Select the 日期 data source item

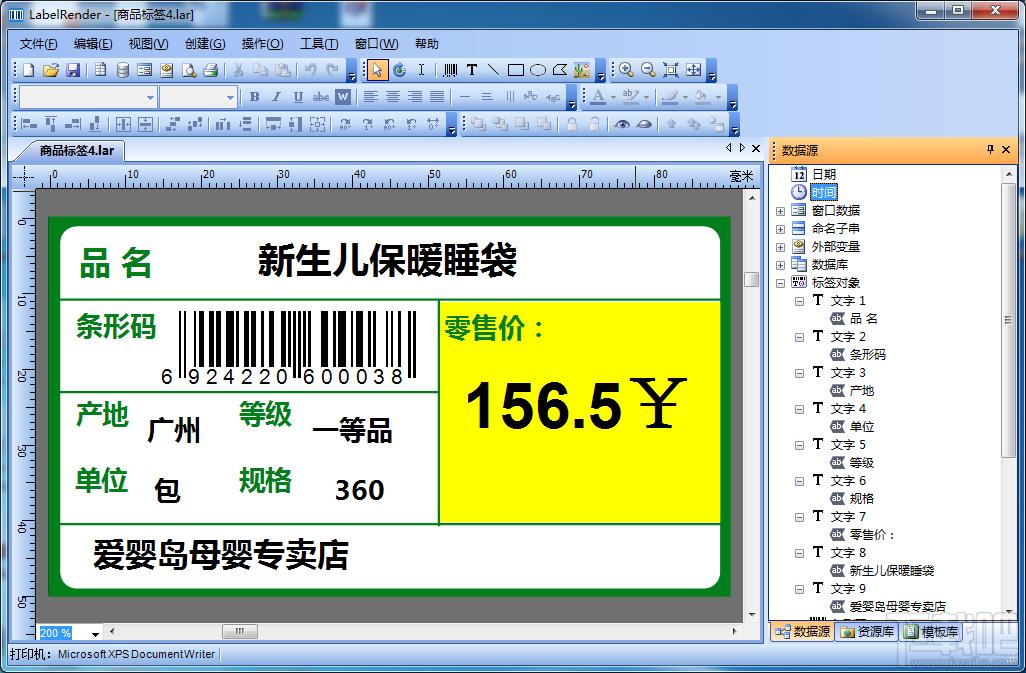[824, 175]
